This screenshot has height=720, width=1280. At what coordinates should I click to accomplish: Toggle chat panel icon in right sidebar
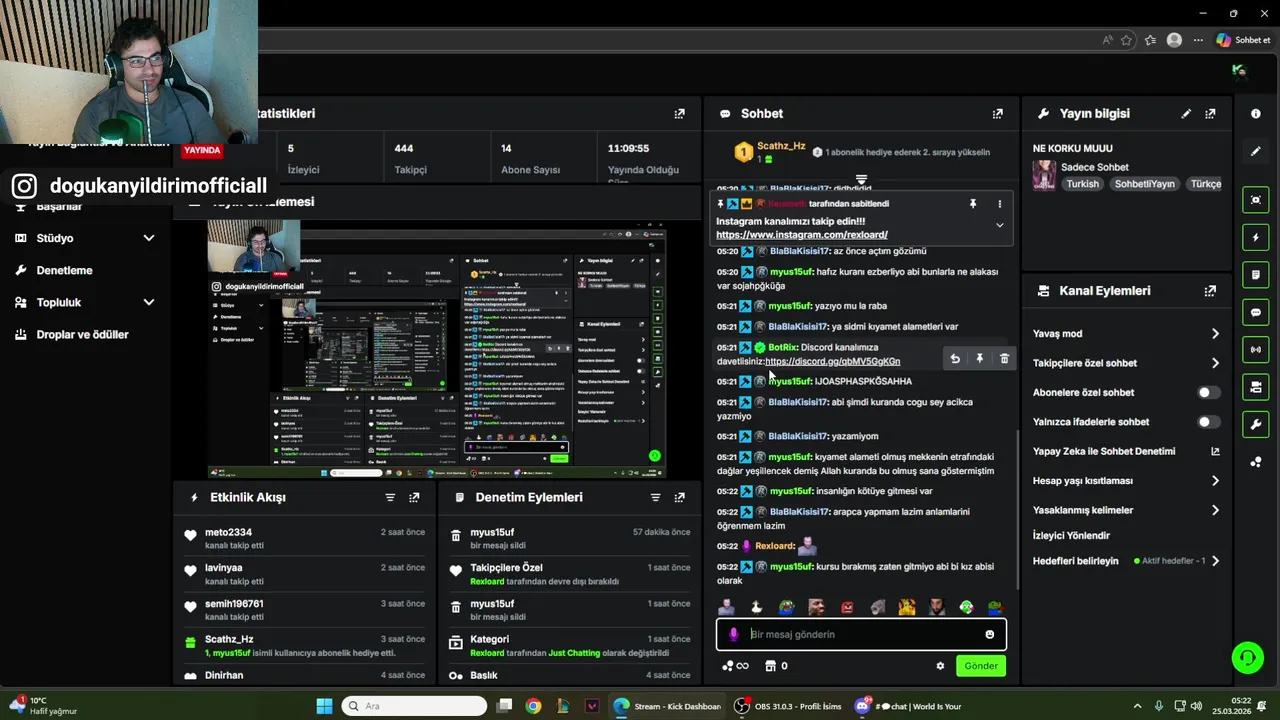(x=1256, y=312)
